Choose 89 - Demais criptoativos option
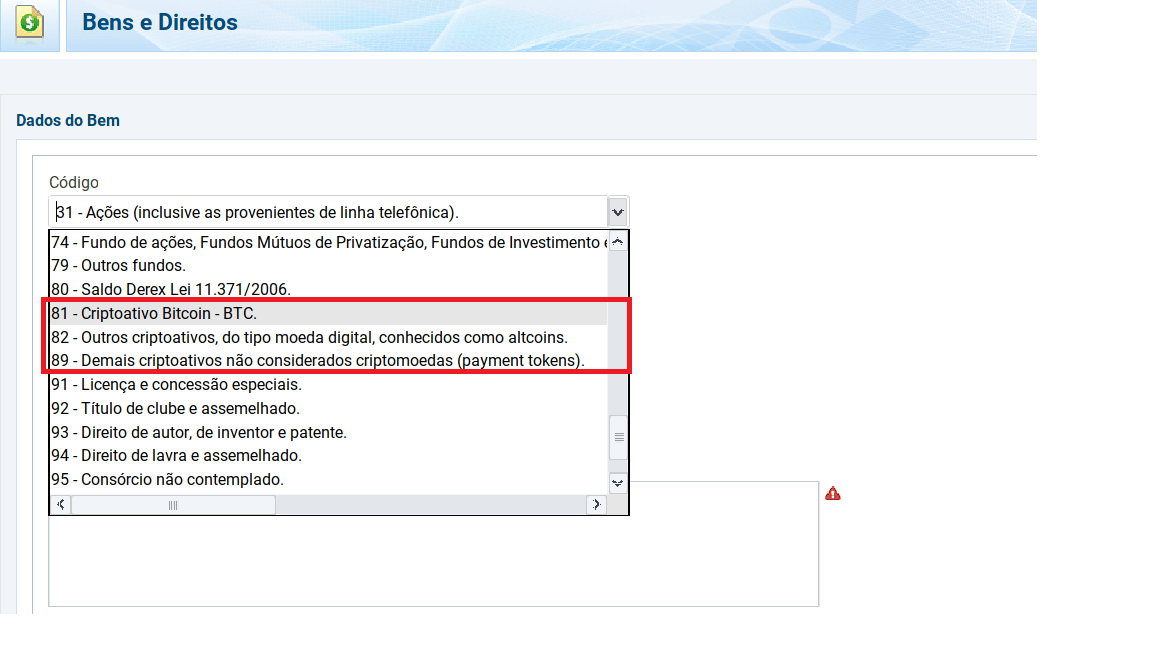The height and width of the screenshot is (648, 1152). point(317,360)
